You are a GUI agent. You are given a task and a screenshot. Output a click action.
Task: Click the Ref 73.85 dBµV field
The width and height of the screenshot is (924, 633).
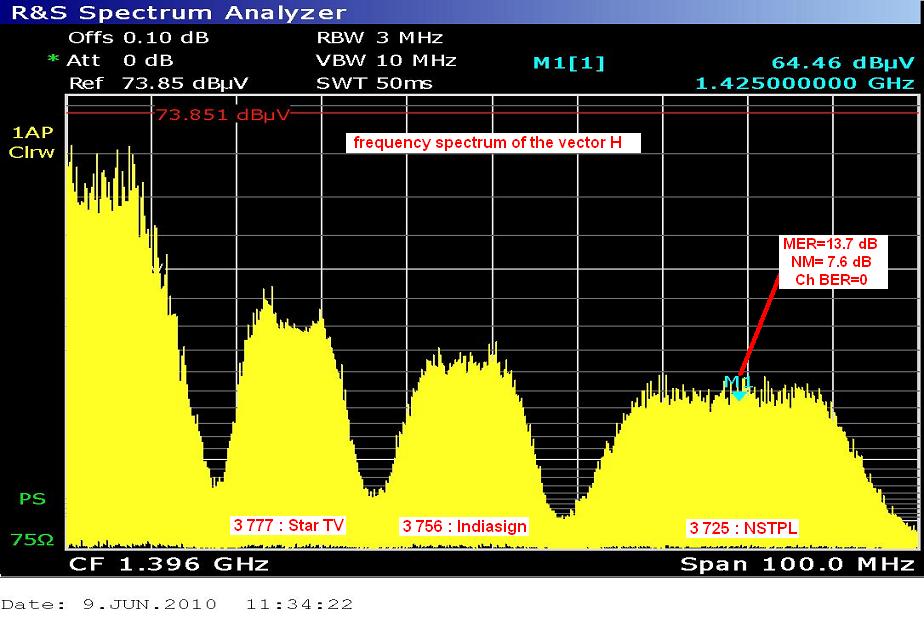[x=158, y=83]
